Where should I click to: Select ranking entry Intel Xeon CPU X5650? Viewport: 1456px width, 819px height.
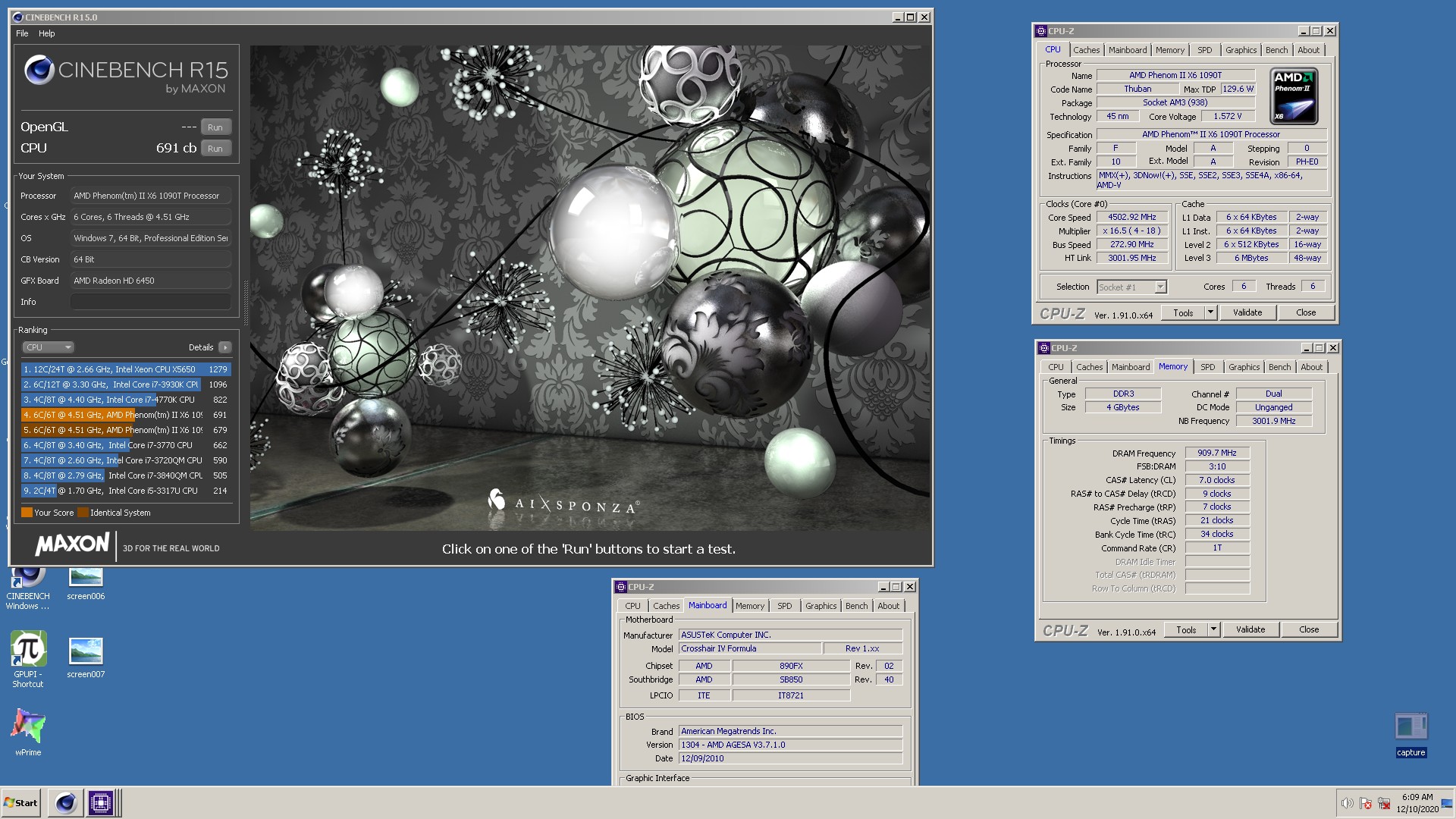click(126, 369)
